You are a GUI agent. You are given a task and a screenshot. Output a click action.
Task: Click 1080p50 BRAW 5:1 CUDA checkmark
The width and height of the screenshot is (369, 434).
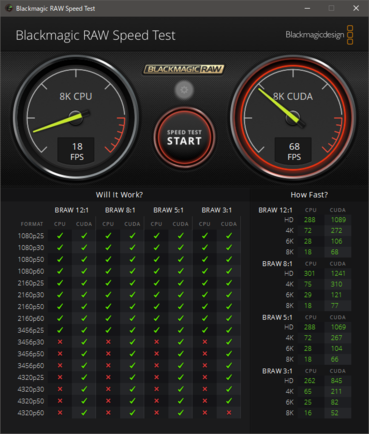click(181, 259)
